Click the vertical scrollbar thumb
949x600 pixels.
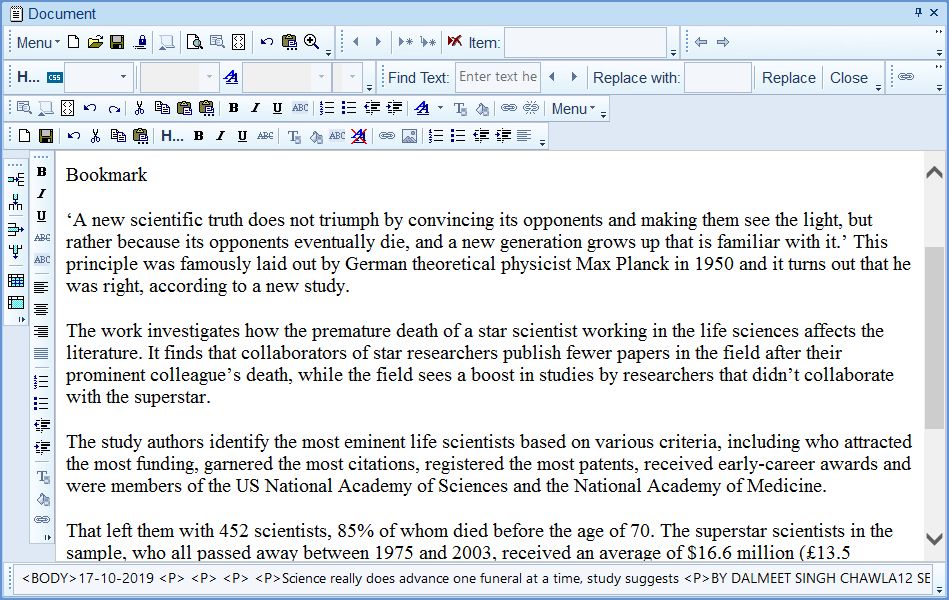click(934, 338)
